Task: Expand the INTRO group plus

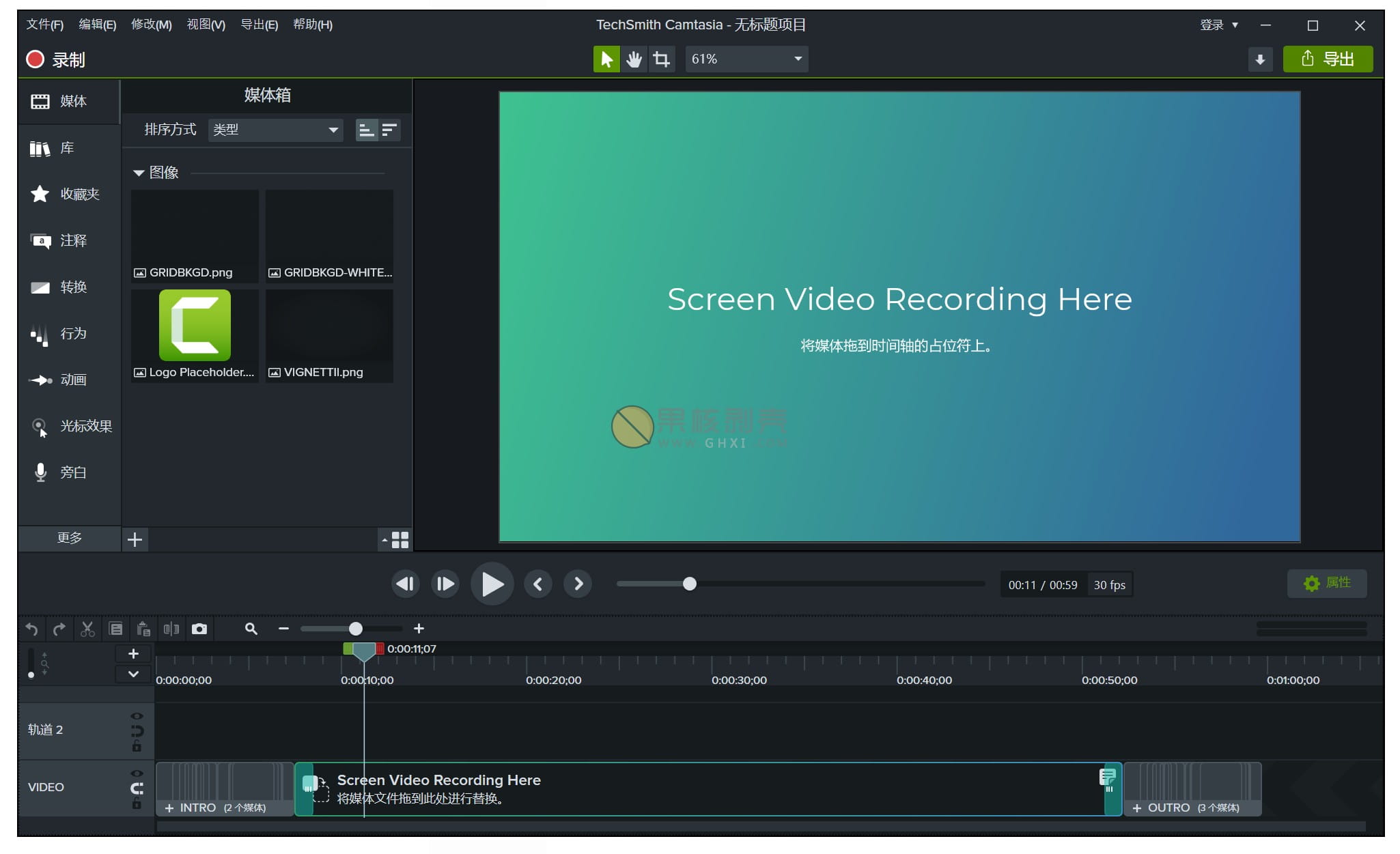Action: [169, 809]
